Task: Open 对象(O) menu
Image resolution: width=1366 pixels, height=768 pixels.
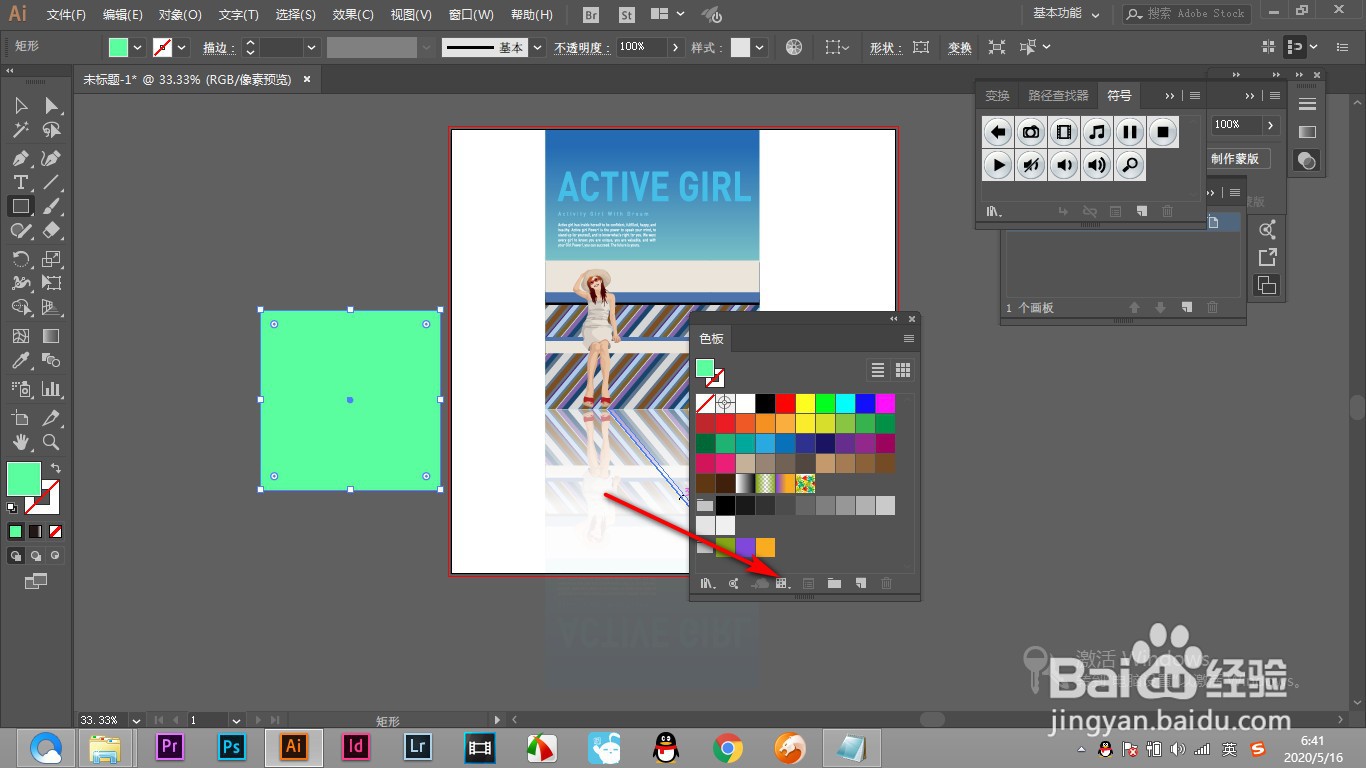Action: click(x=180, y=15)
